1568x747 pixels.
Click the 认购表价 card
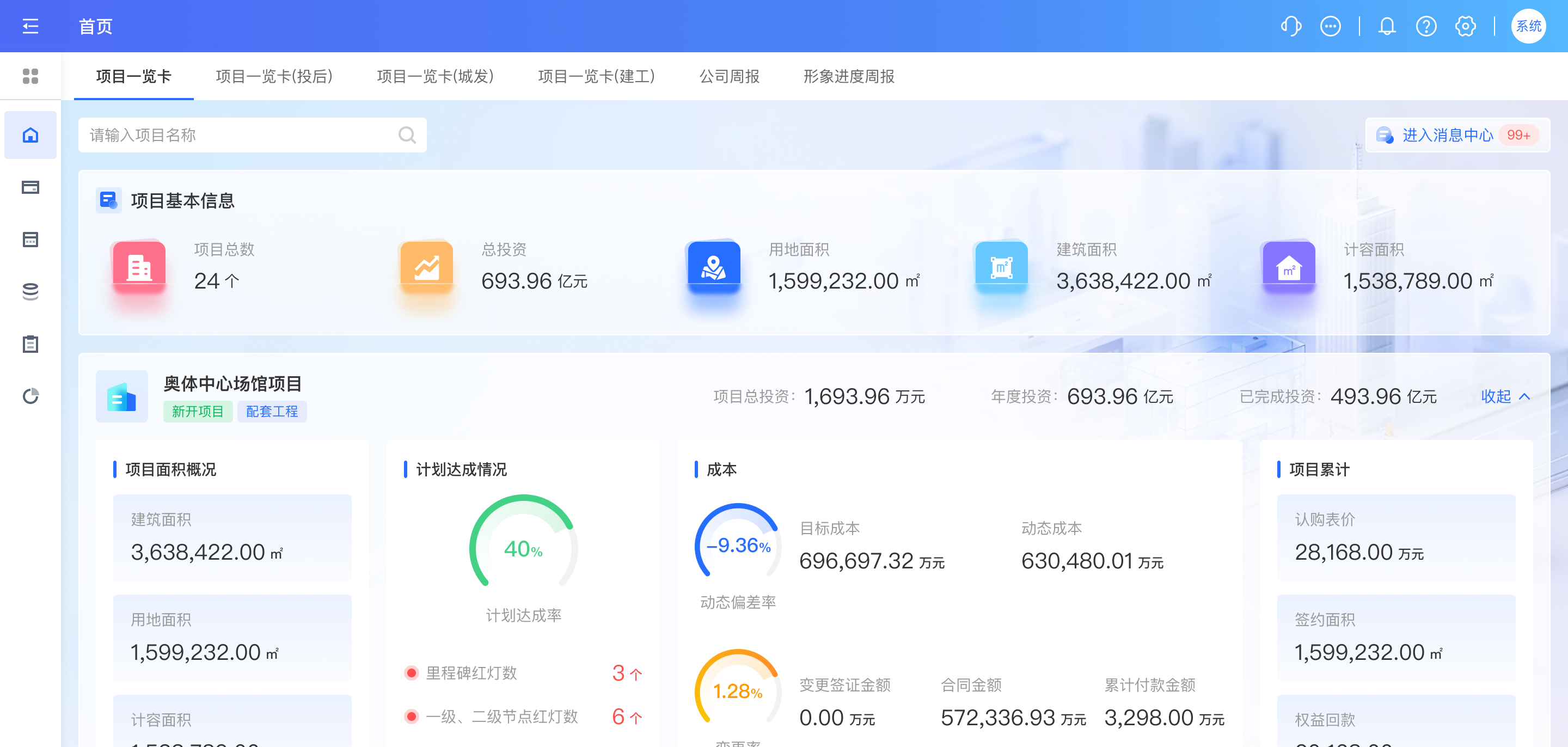pyautogui.click(x=1396, y=537)
